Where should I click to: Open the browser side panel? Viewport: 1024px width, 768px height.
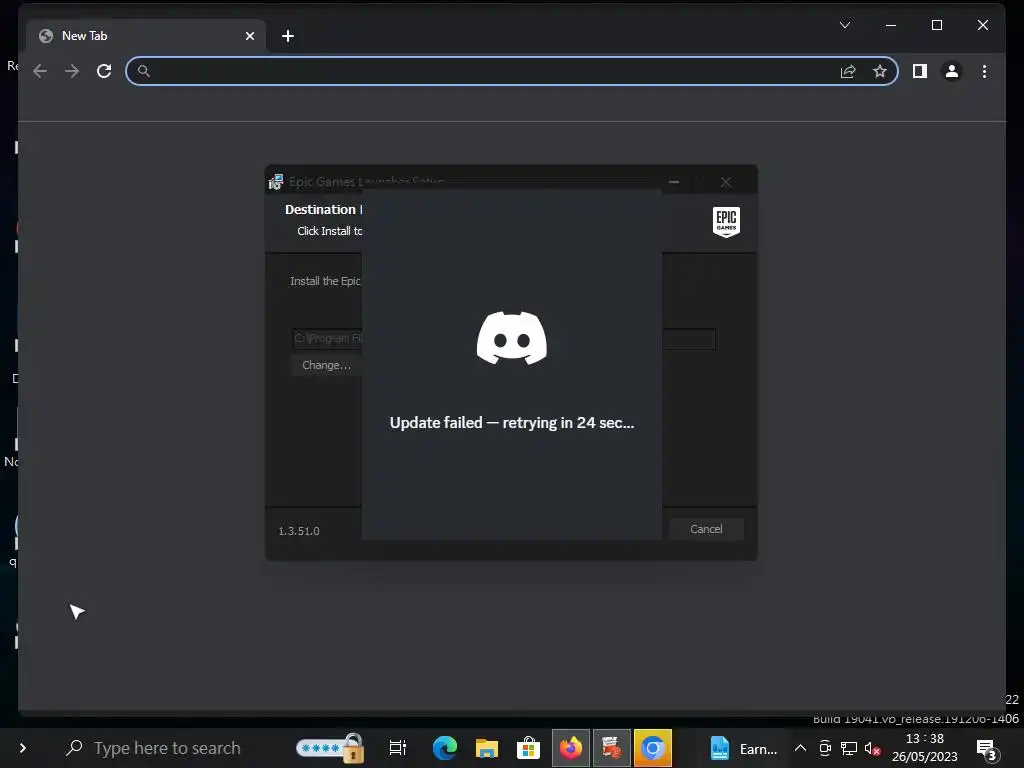(x=920, y=71)
